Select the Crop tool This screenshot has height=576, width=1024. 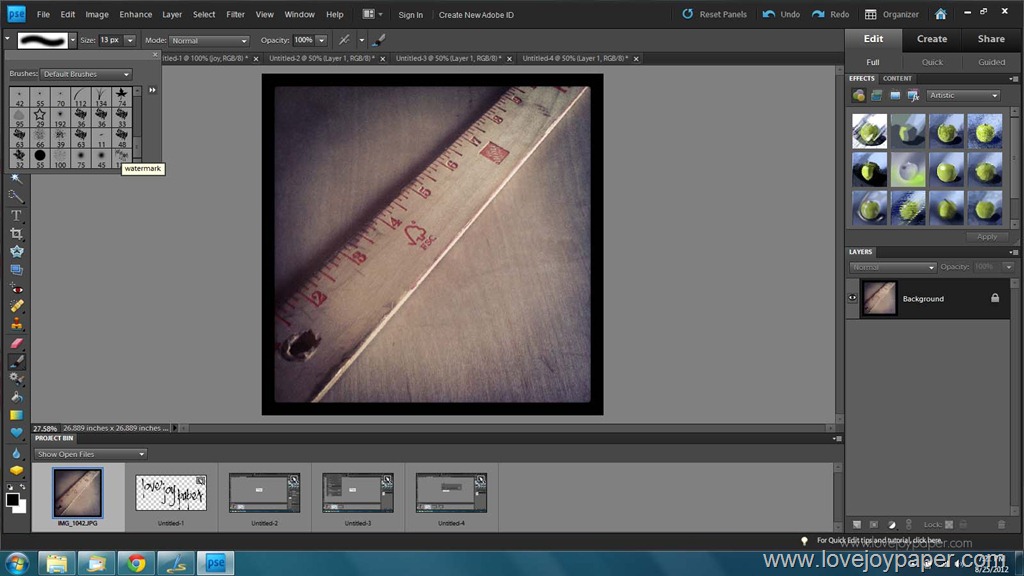(16, 233)
